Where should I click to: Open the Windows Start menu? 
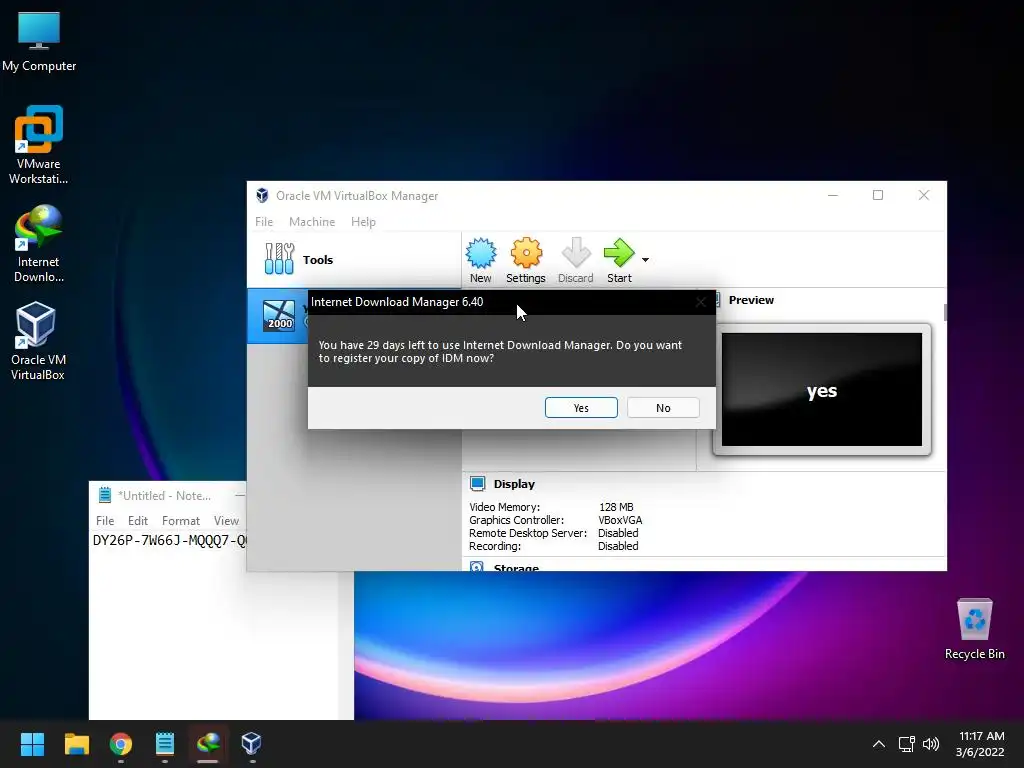pos(32,744)
